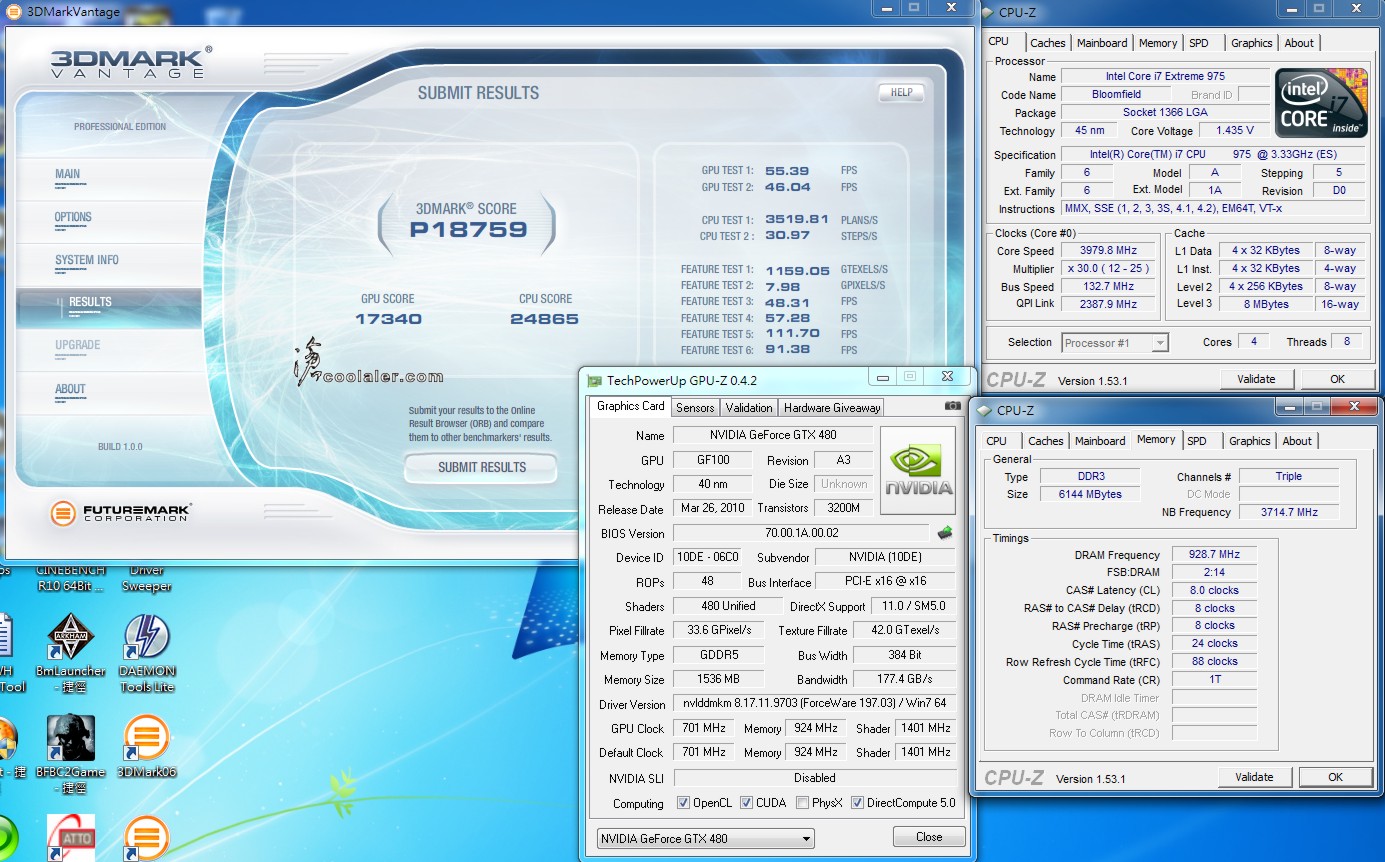Select RESULTS in 3DMark Vantage sidebar
1385x862 pixels.
click(108, 307)
